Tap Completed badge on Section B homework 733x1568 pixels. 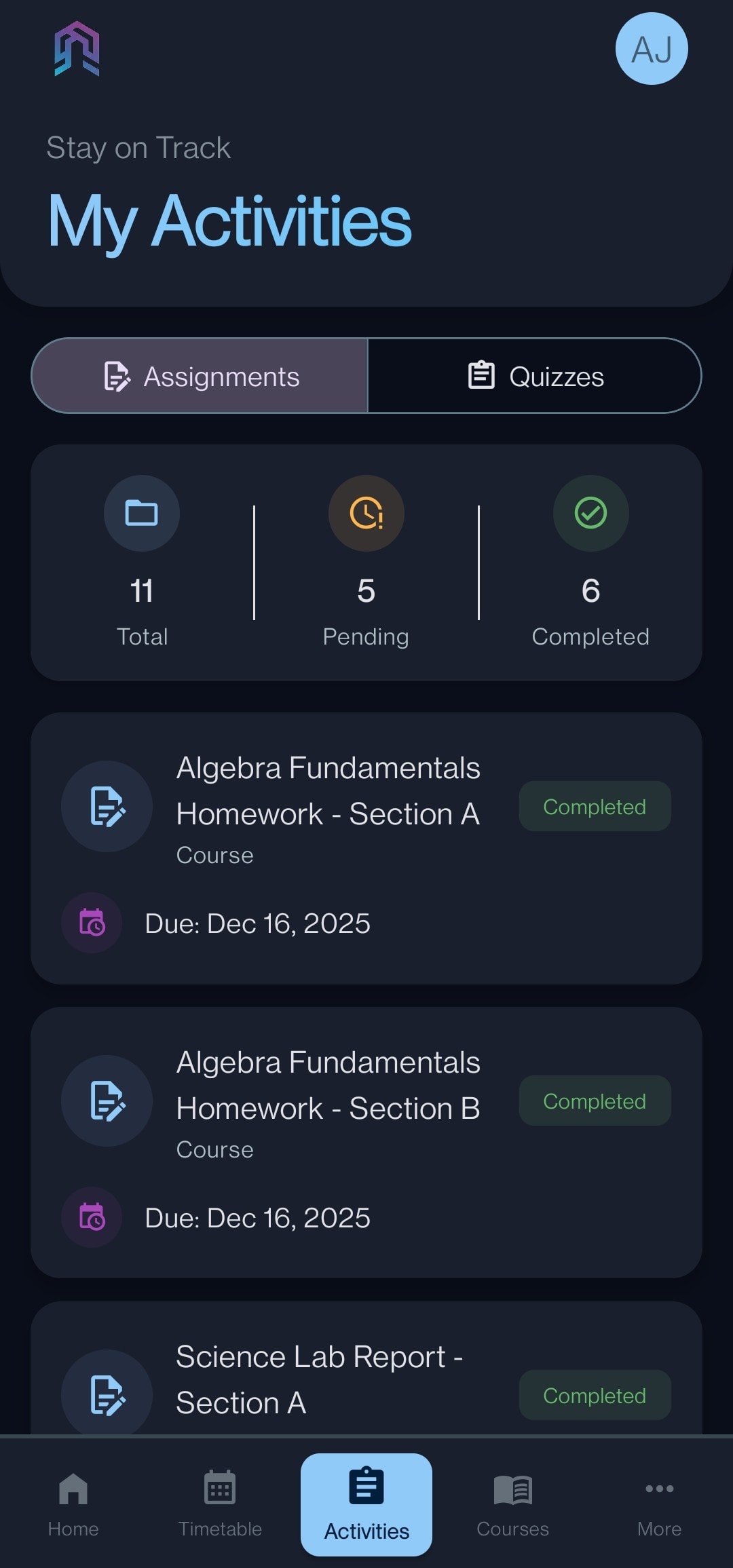point(595,1101)
